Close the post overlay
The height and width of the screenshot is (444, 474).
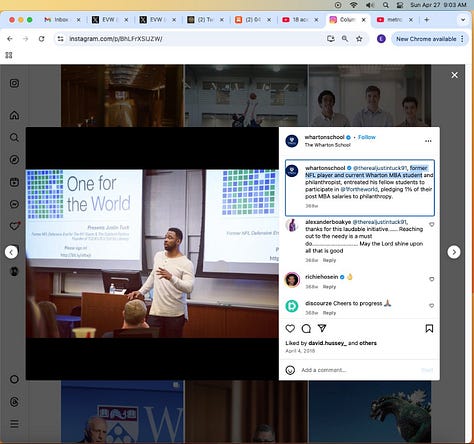454,75
